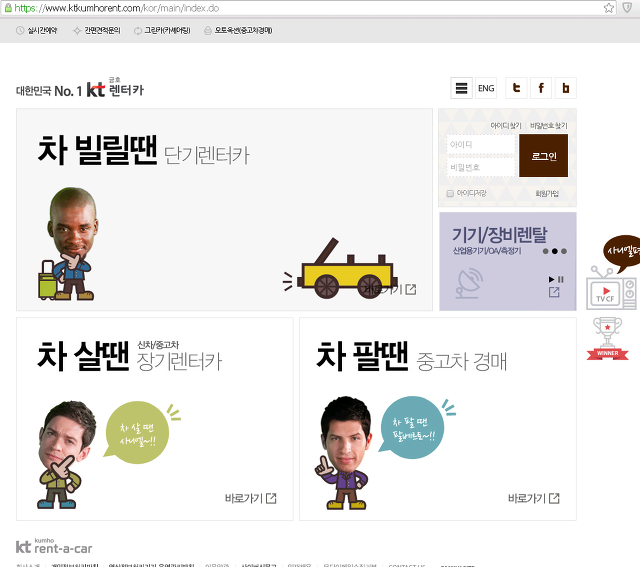Click the 차 살땐 장기렌터카 heading
The image size is (640, 567).
point(130,356)
